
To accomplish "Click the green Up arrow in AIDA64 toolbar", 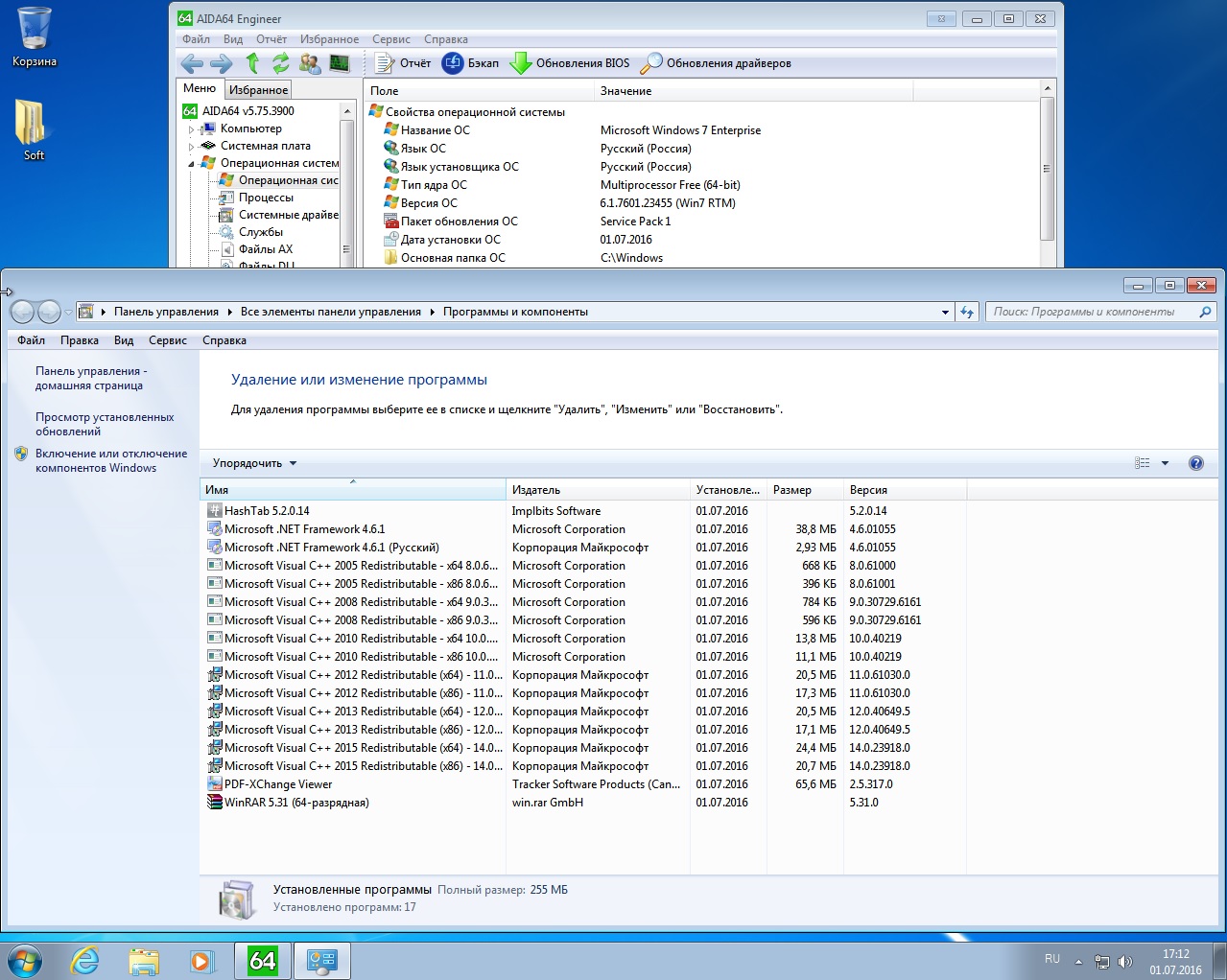I will (252, 63).
